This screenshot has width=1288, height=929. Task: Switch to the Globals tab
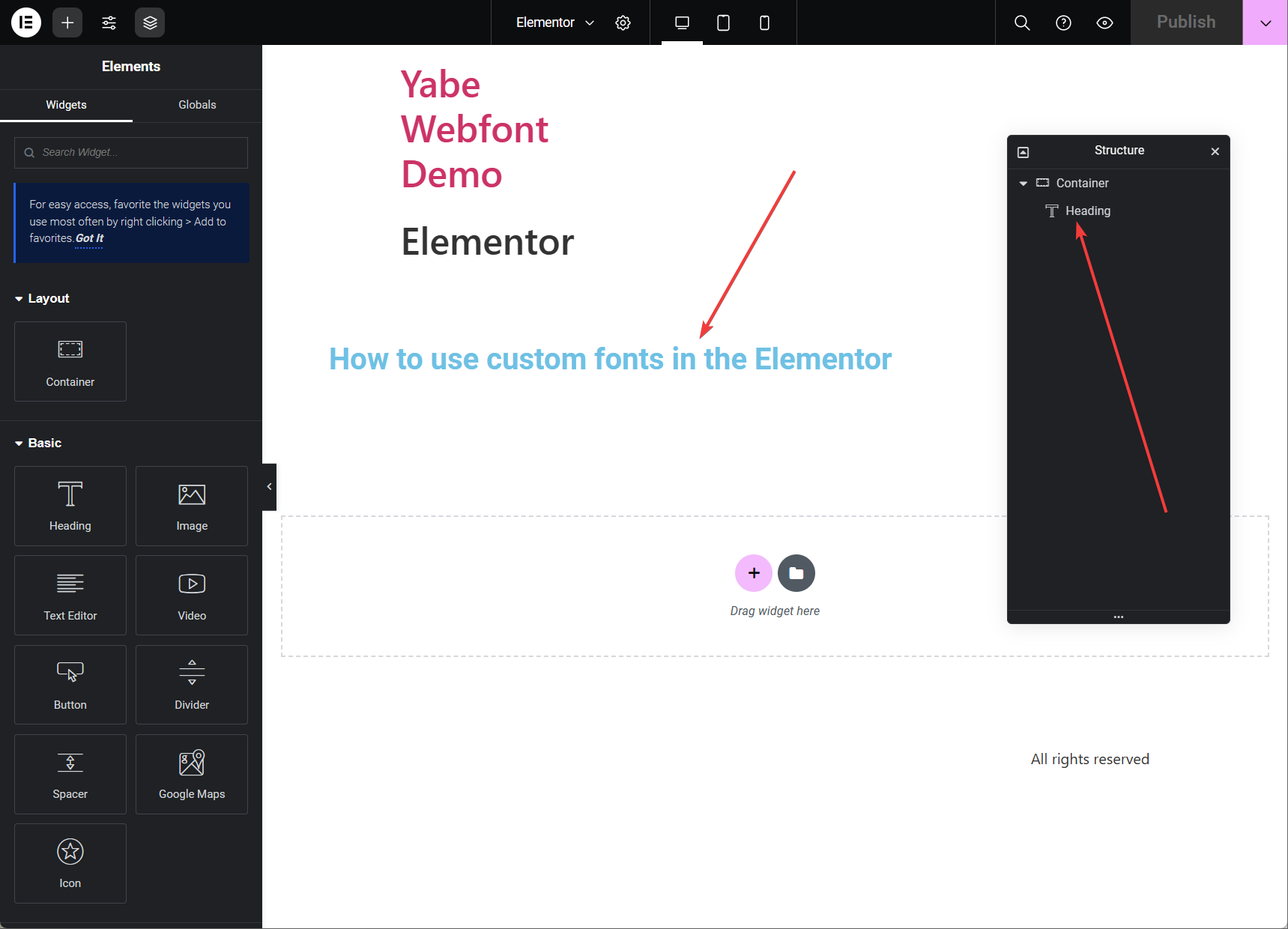(x=197, y=105)
